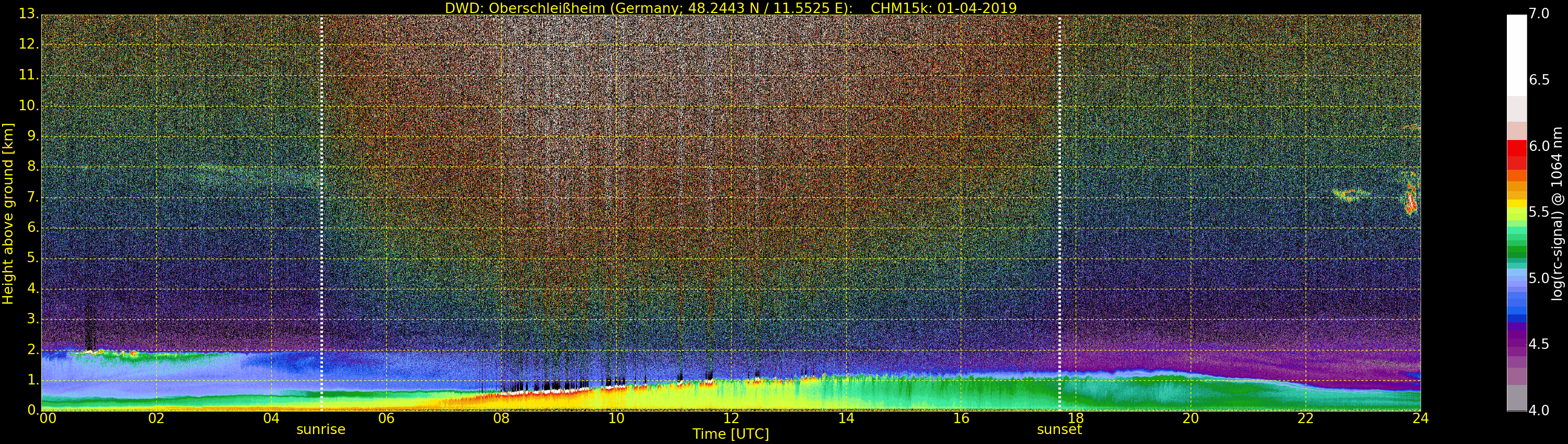This screenshot has width=1568, height=444.
Task: Pick the purple section of the colorbar
Action: click(x=1516, y=341)
